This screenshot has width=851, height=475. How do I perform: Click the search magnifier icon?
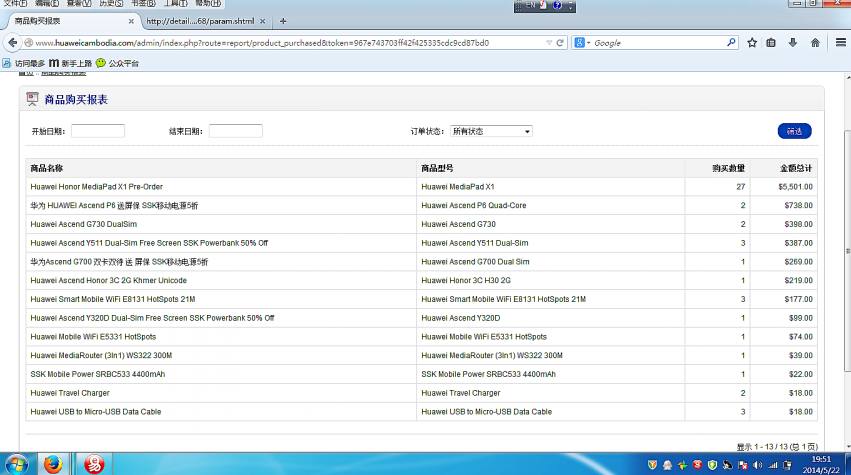point(731,42)
